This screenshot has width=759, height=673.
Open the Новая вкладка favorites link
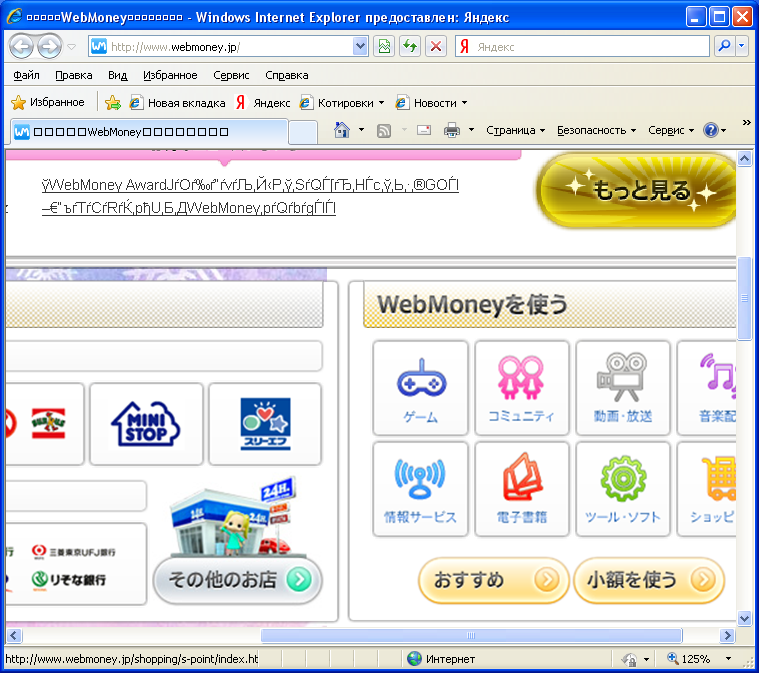[x=178, y=103]
